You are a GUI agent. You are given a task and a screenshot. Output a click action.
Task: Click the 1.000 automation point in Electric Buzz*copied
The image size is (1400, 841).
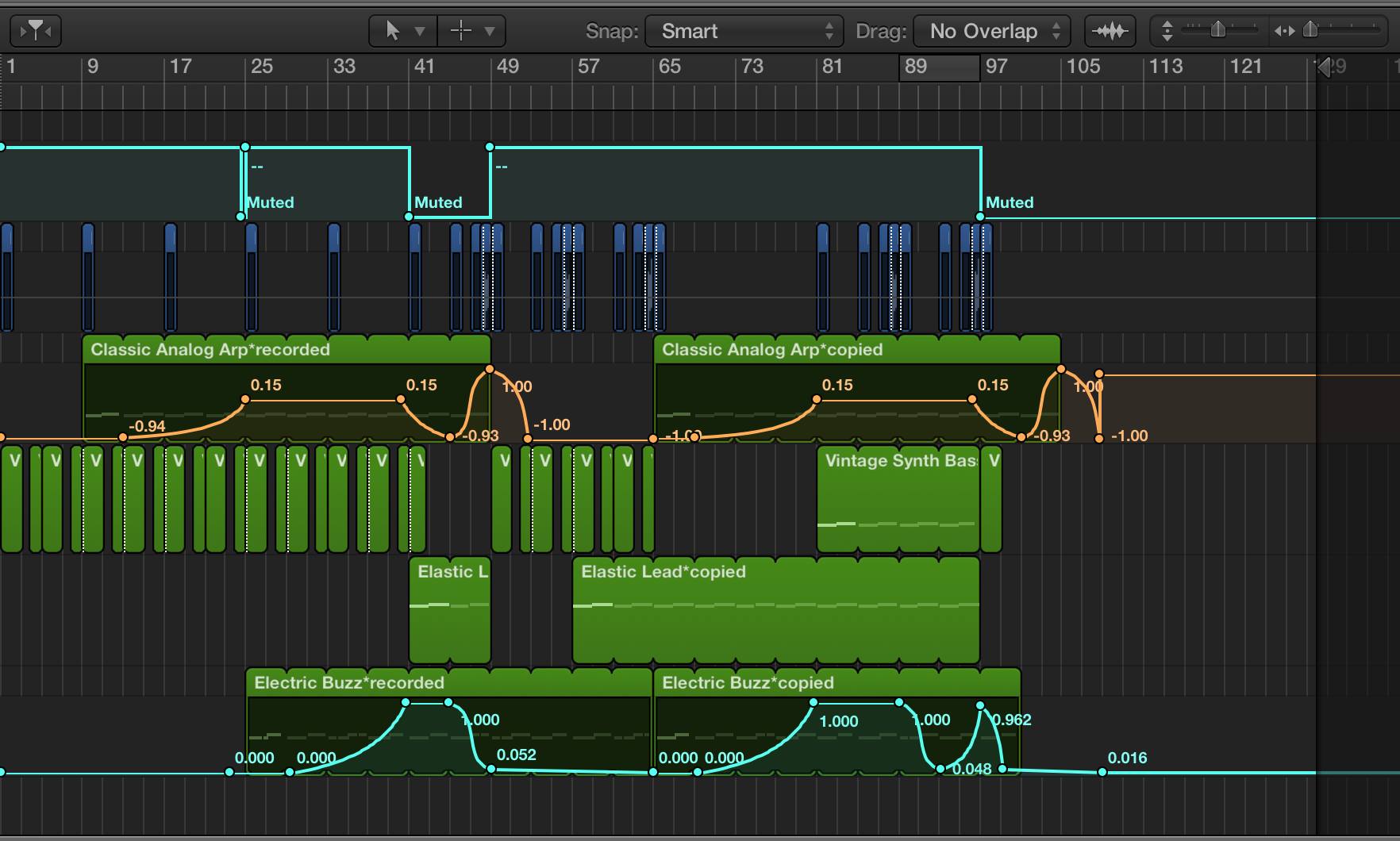pos(813,702)
